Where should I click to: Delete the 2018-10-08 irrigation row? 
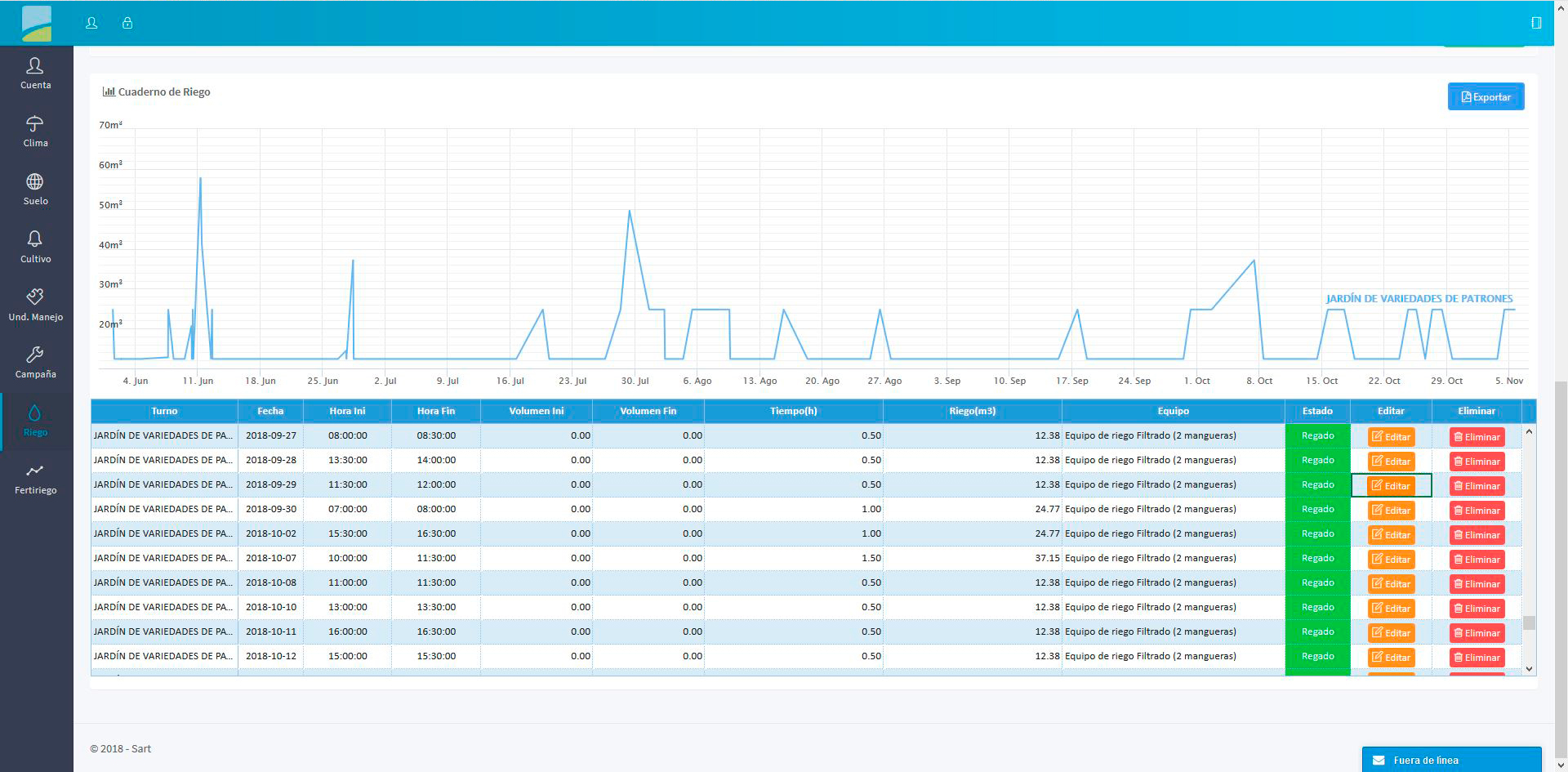point(1477,584)
